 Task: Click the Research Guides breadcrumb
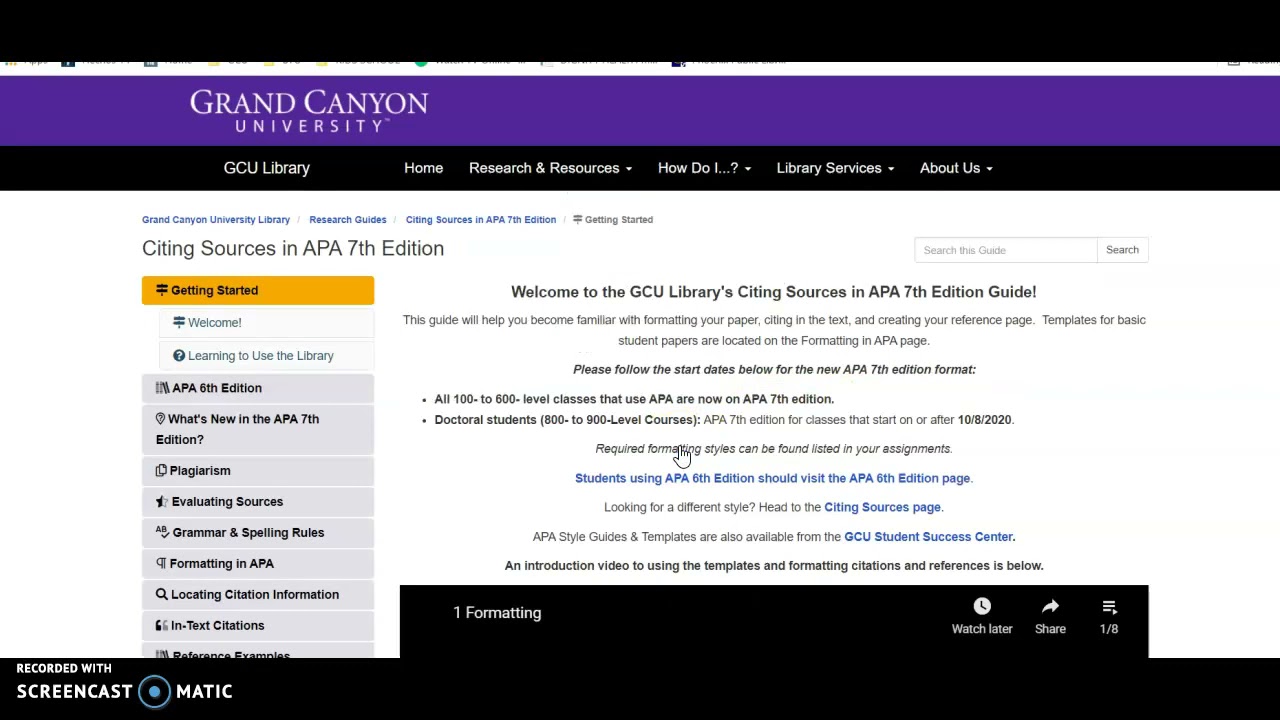347,219
